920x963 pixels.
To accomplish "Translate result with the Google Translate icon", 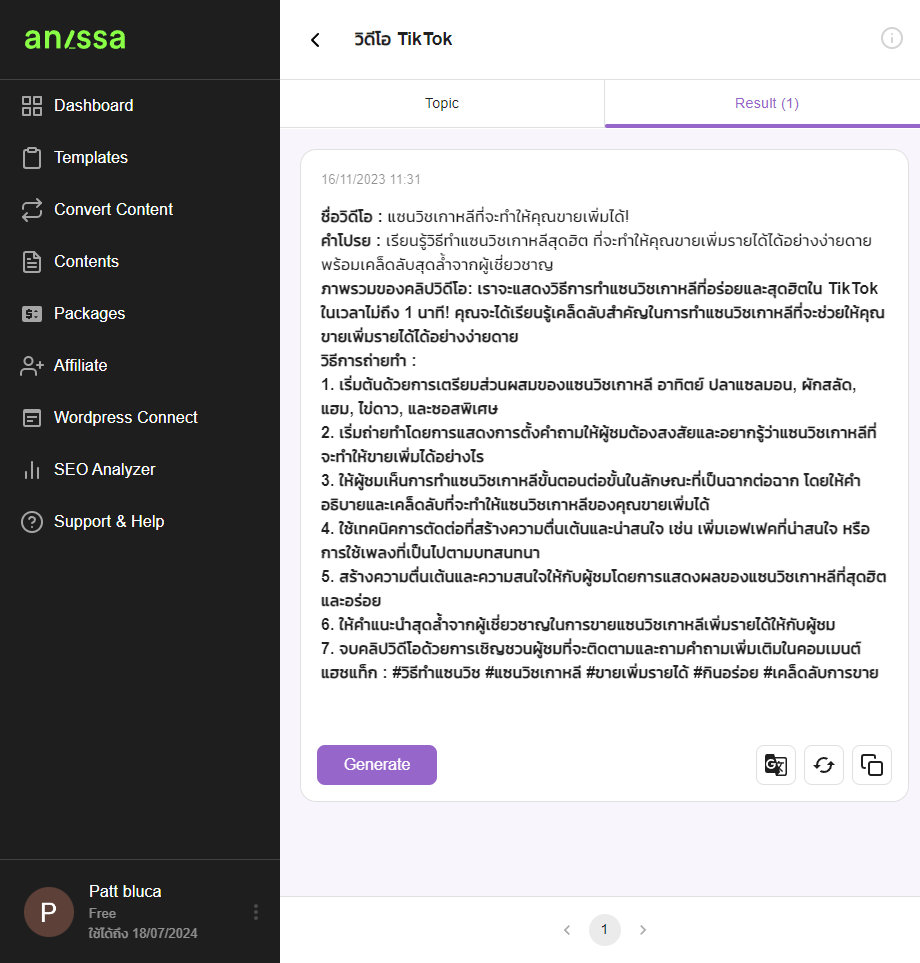I will (x=775, y=765).
